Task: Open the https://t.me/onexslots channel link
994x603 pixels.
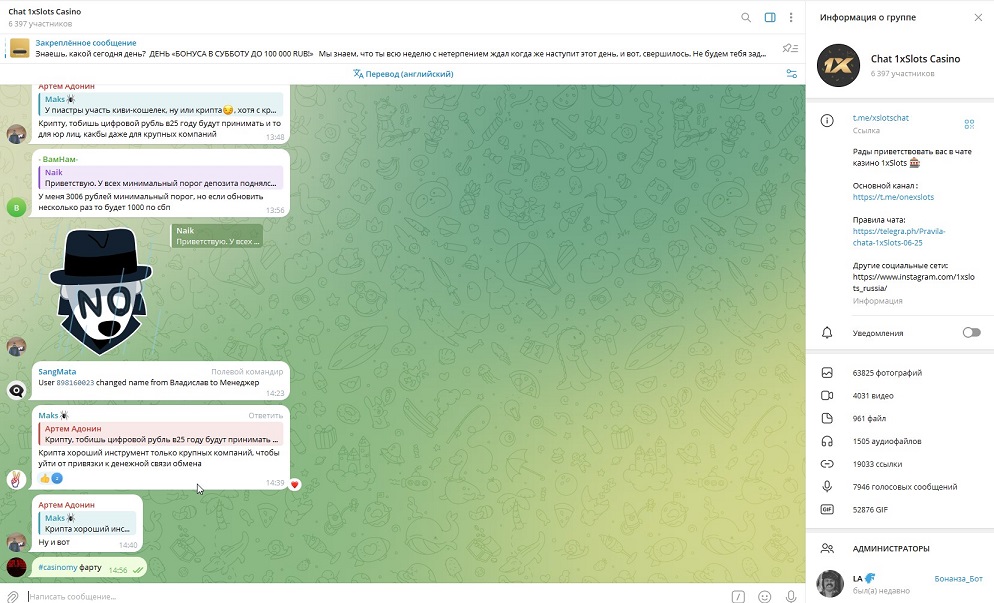Action: (x=893, y=197)
